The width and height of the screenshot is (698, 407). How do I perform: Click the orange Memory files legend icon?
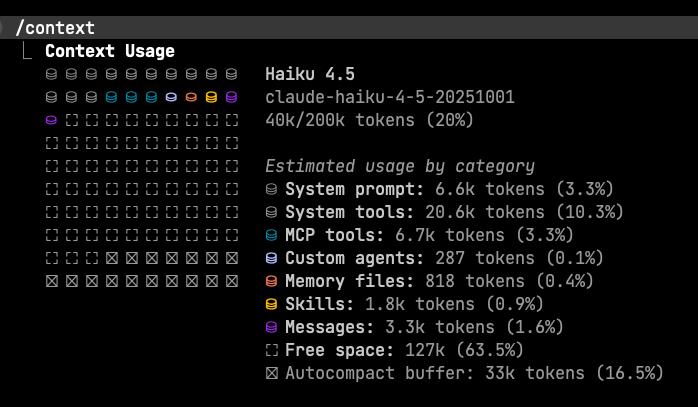coord(272,281)
